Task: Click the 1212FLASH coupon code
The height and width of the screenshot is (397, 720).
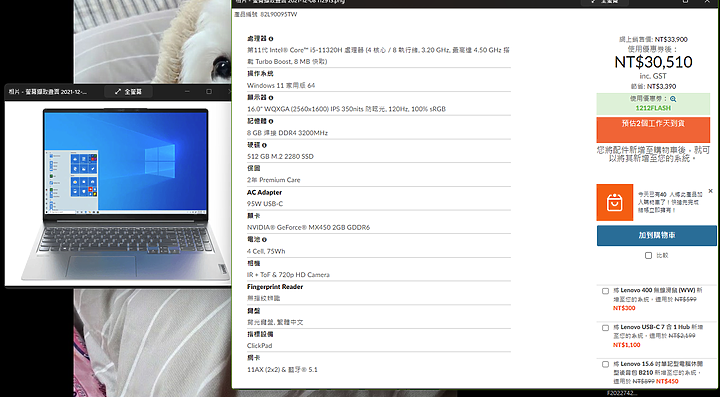Action: click(653, 108)
